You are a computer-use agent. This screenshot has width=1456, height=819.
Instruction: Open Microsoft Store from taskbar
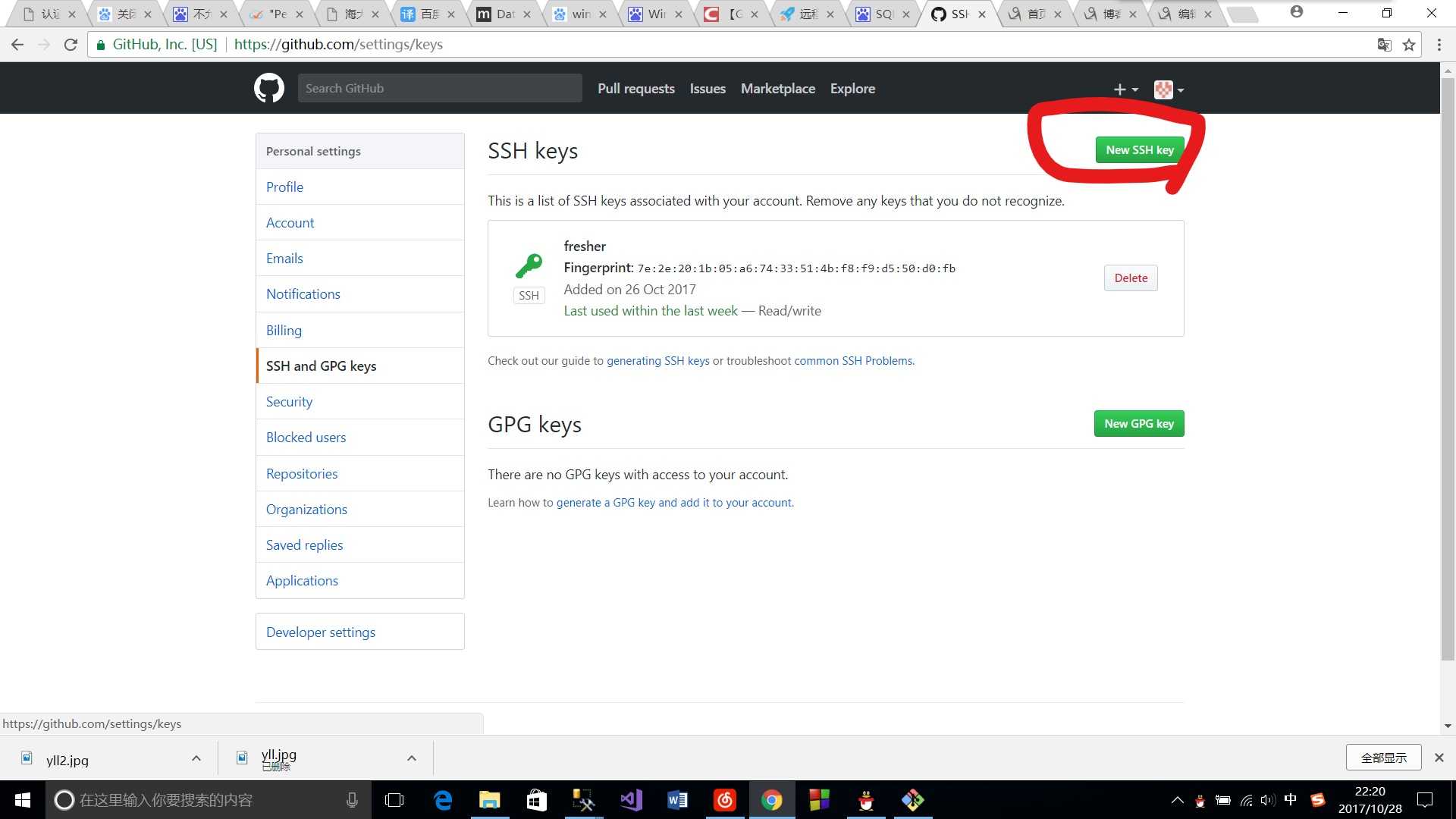click(537, 800)
